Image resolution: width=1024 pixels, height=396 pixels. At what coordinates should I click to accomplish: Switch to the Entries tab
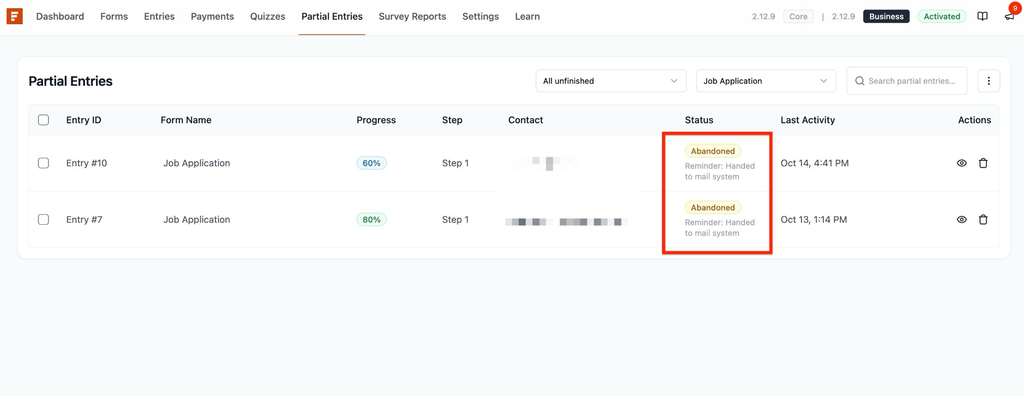159,16
